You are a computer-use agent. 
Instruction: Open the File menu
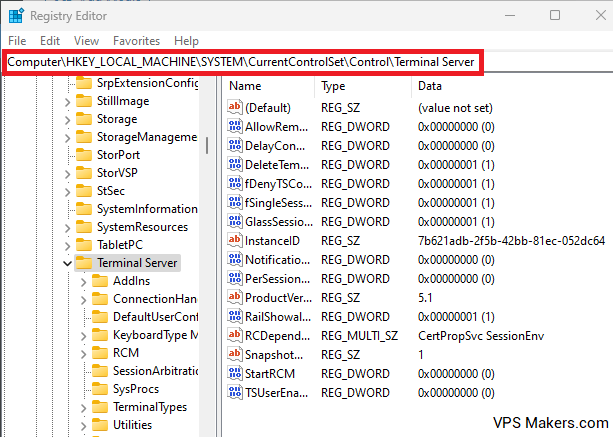(17, 41)
